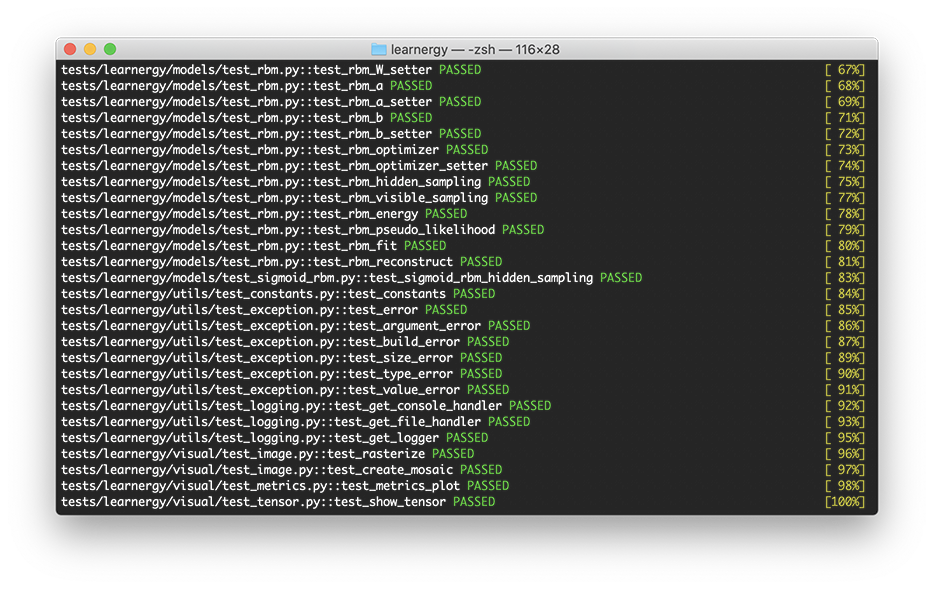Click the [ 71%] progress value
934x589 pixels.
tap(845, 118)
